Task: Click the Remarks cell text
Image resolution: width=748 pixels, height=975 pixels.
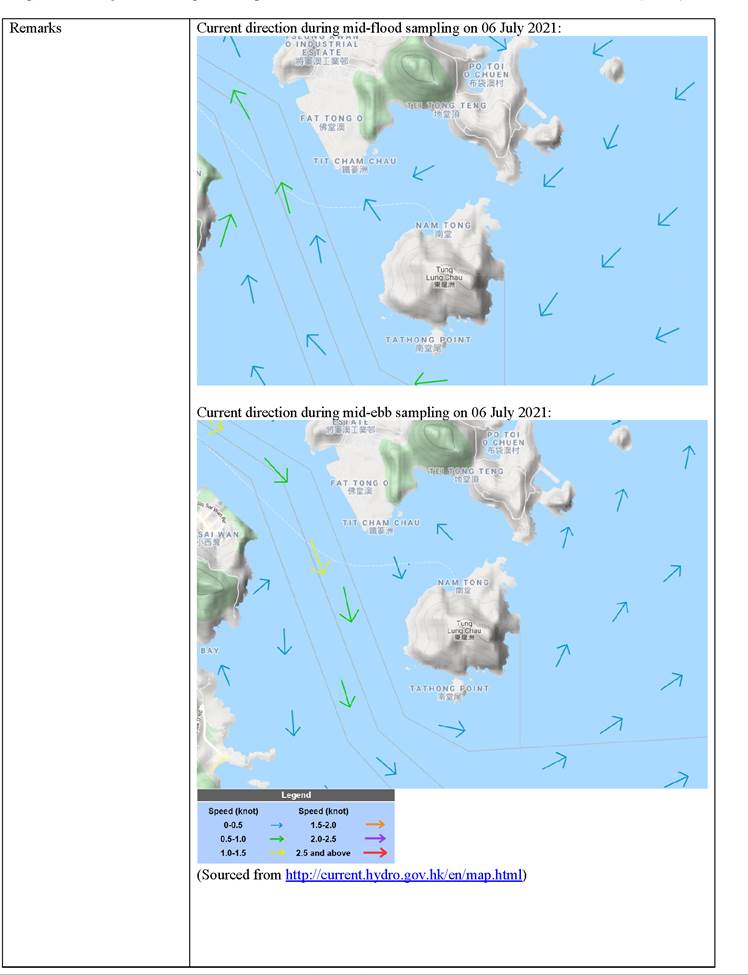Action: pos(35,29)
